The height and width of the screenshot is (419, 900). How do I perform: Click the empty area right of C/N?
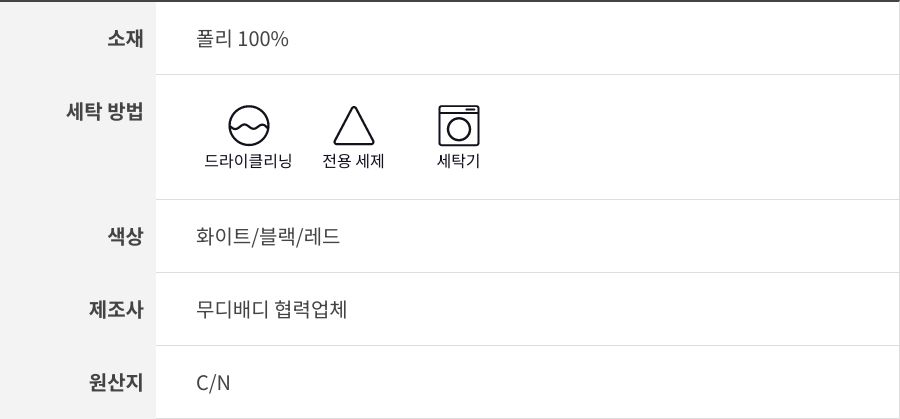tap(560, 383)
